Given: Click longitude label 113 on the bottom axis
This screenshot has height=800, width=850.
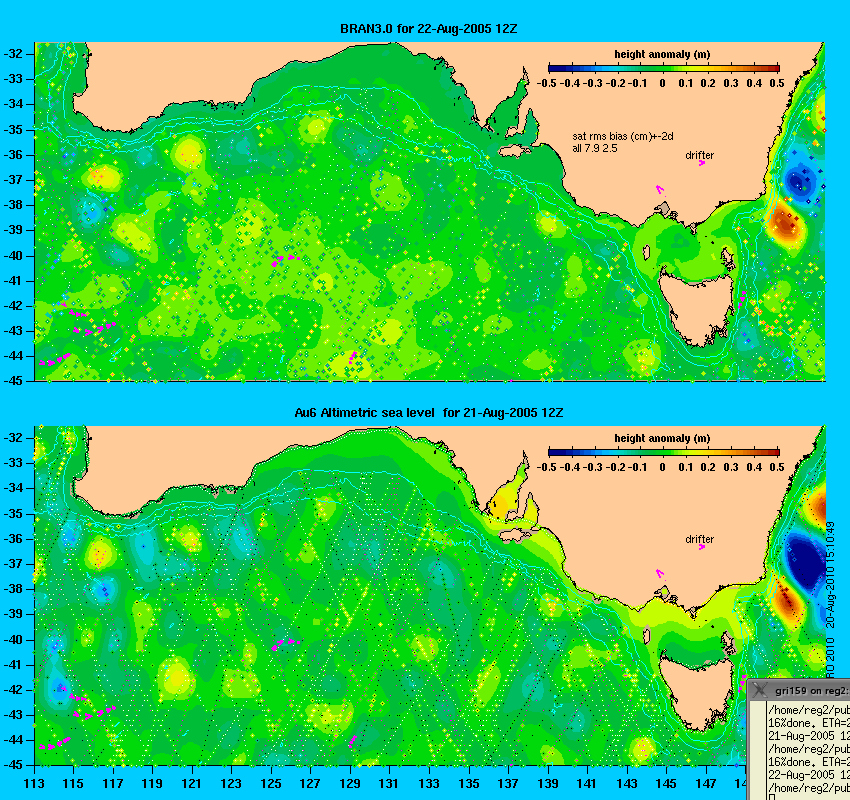Looking at the screenshot, I should pyautogui.click(x=34, y=783).
